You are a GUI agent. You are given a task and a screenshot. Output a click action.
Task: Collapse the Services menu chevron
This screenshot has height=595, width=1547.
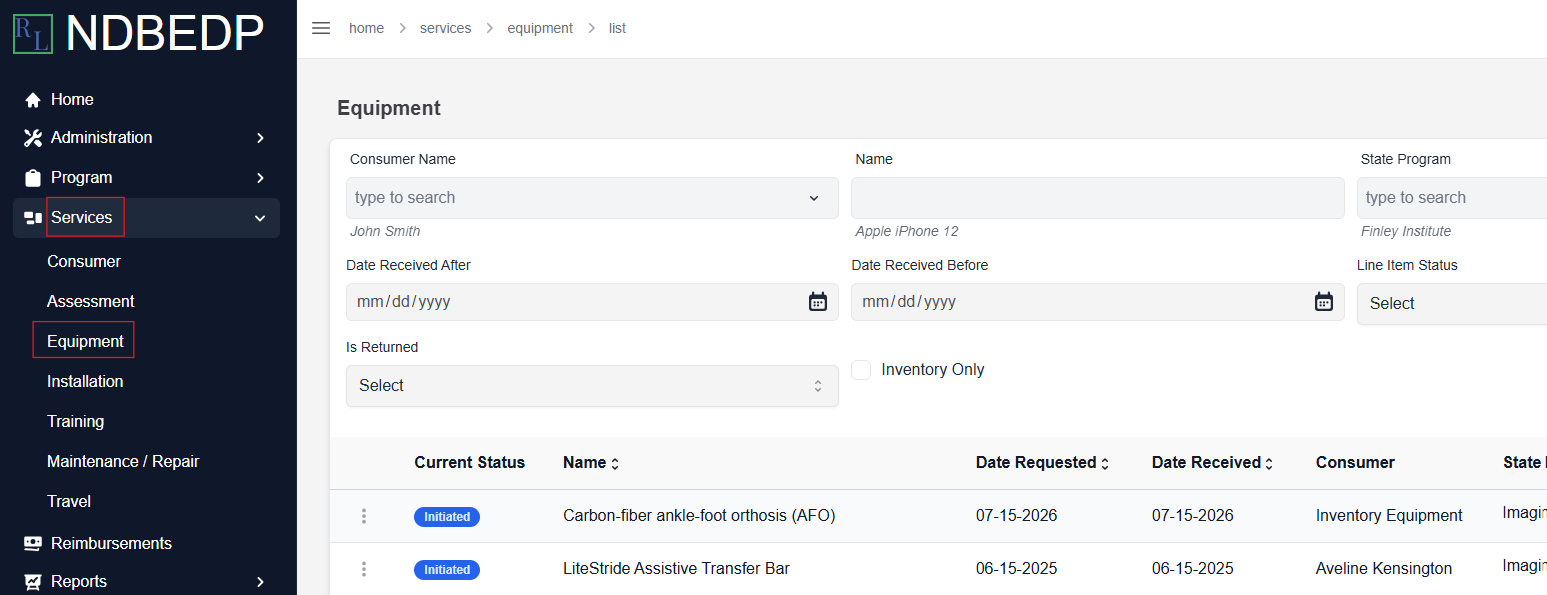[260, 218]
